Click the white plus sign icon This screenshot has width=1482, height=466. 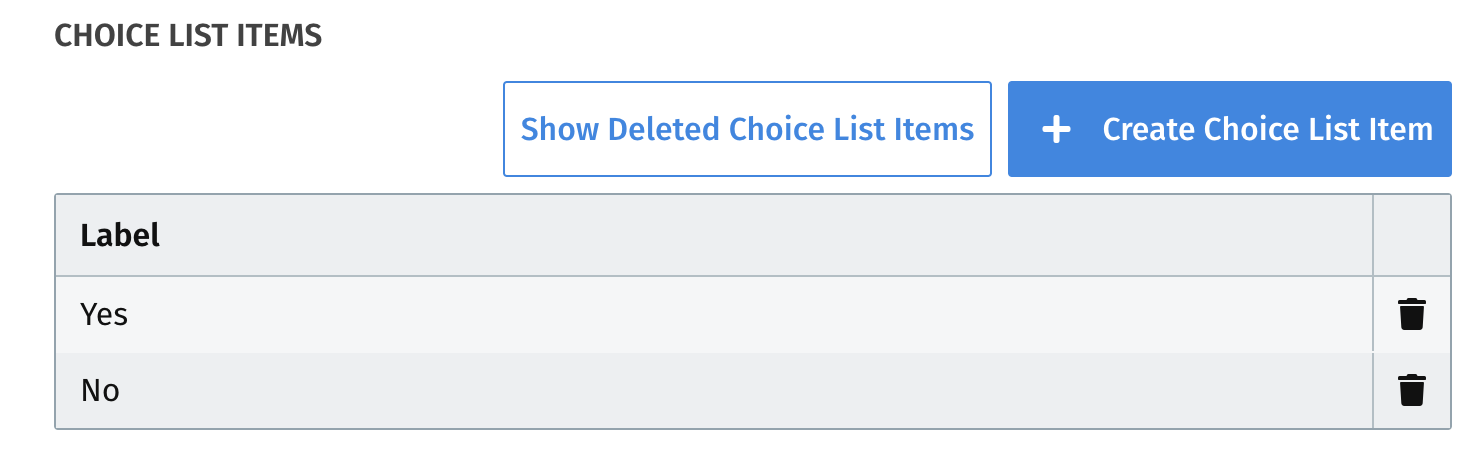click(1056, 129)
